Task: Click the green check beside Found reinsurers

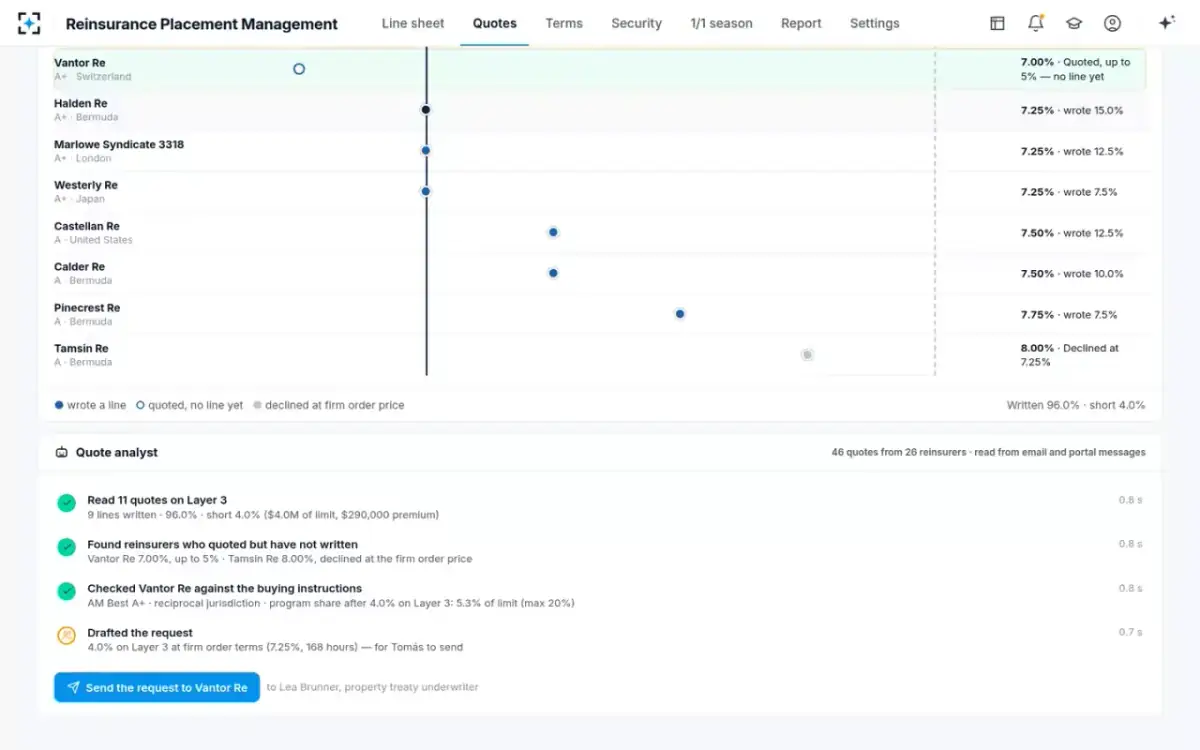Action: tap(66, 547)
